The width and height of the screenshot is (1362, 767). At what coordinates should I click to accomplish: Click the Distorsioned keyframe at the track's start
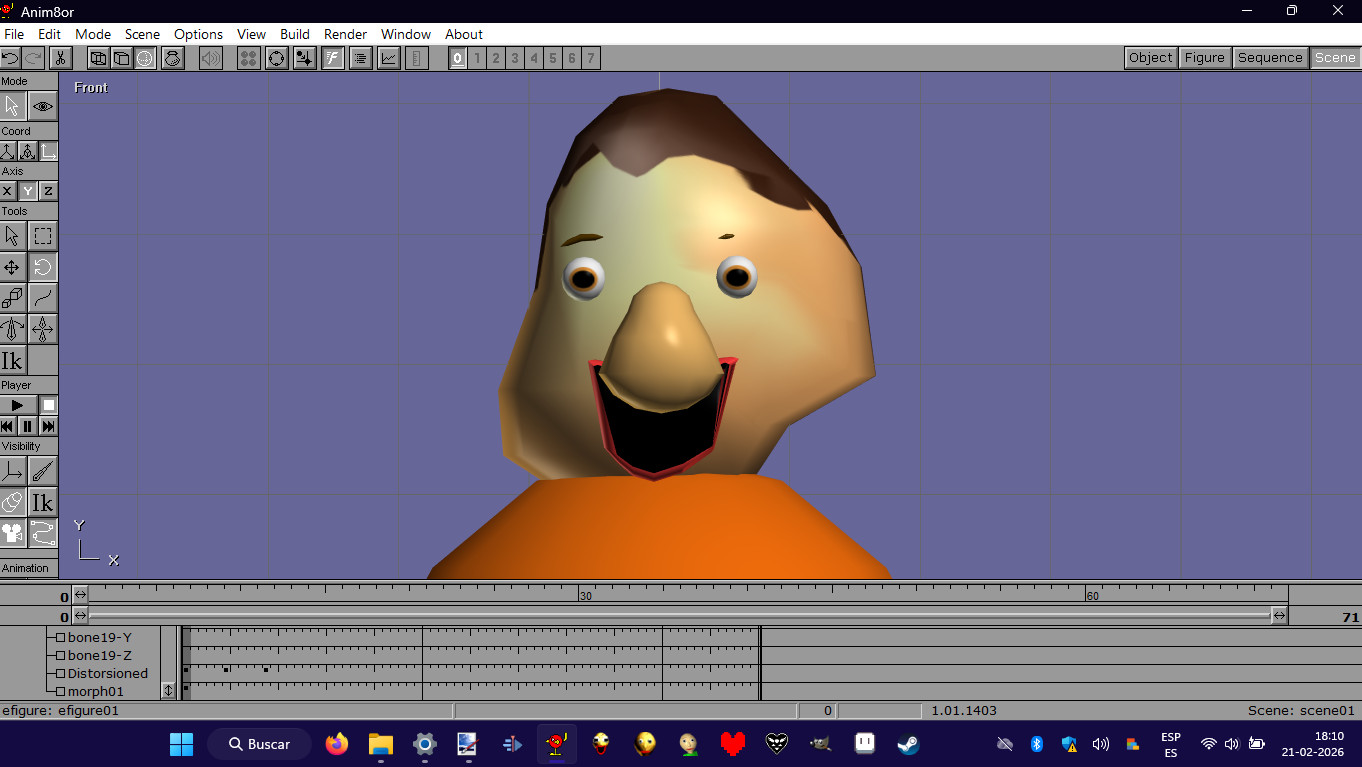[x=186, y=670]
